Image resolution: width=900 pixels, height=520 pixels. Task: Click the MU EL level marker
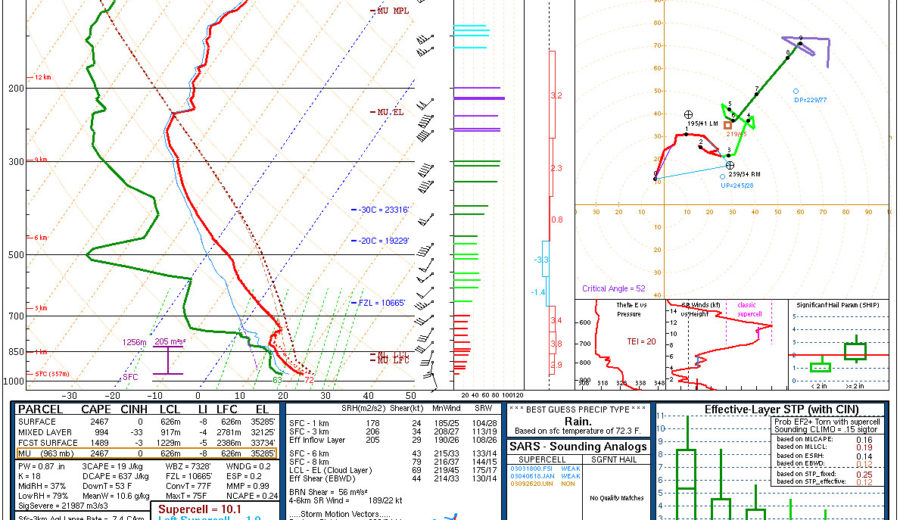coord(387,112)
